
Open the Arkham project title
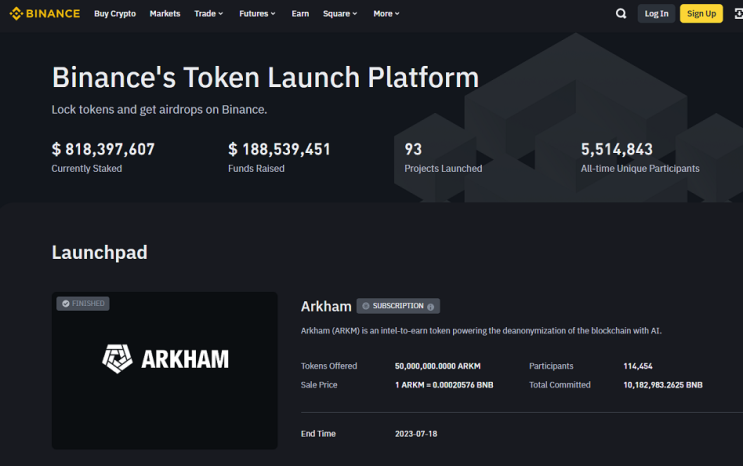coord(326,306)
